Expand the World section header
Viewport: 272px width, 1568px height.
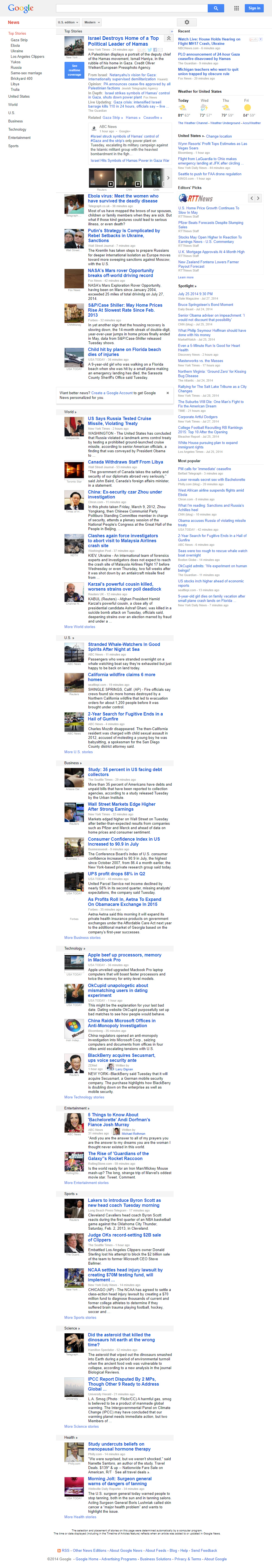70,412
